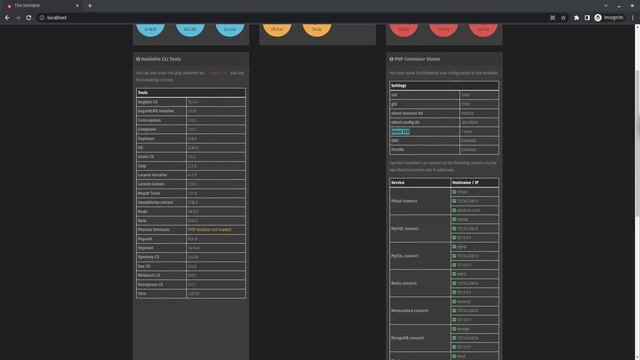Select the Angular CLI tool row

tap(191, 102)
